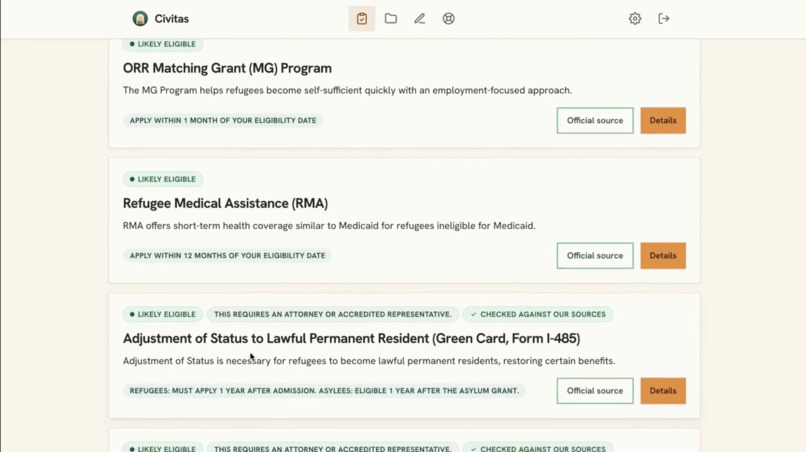The width and height of the screenshot is (806, 452).
Task: Open settings gear icon
Action: [635, 19]
